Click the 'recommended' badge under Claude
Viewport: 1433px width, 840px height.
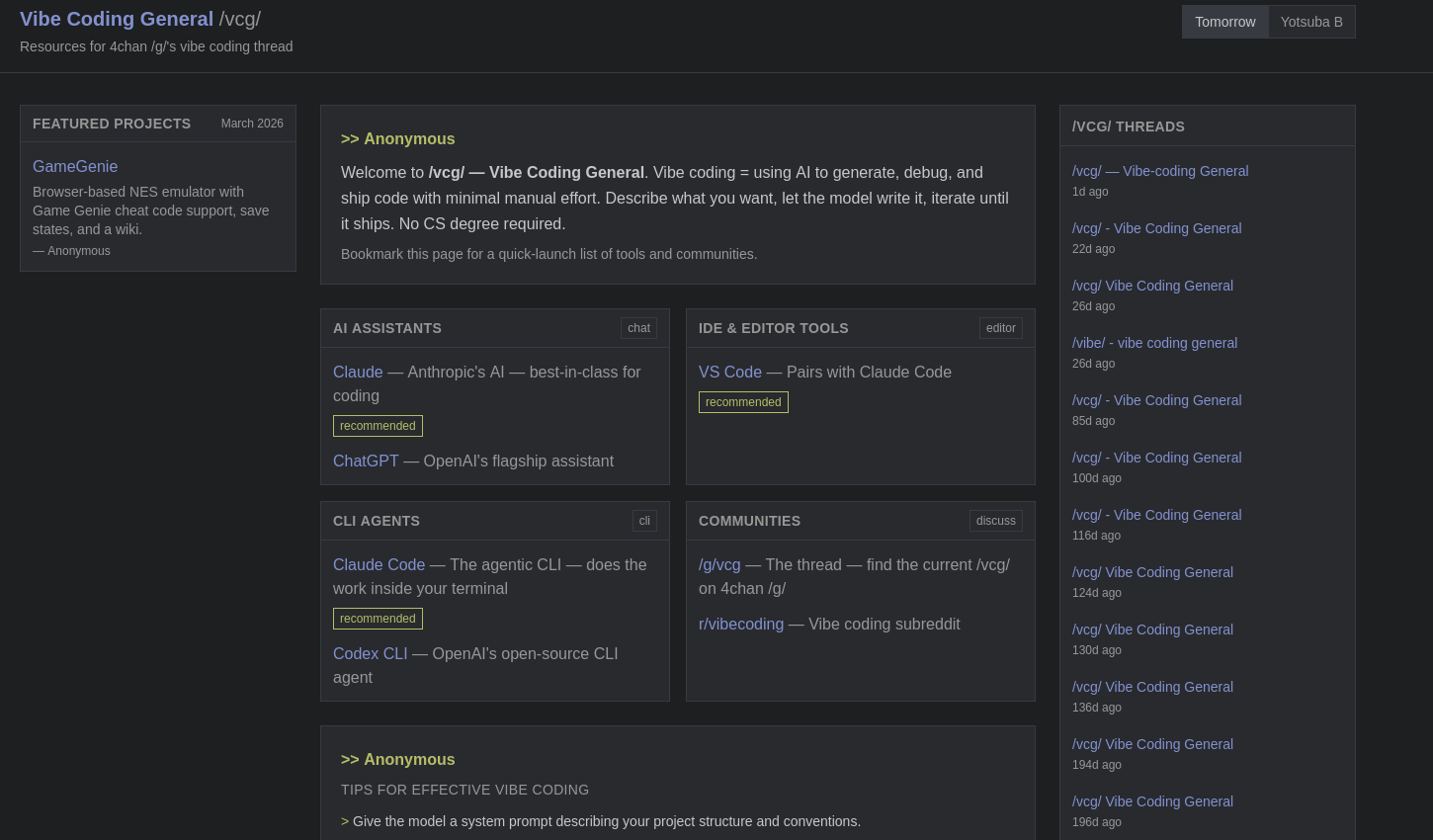tap(378, 426)
